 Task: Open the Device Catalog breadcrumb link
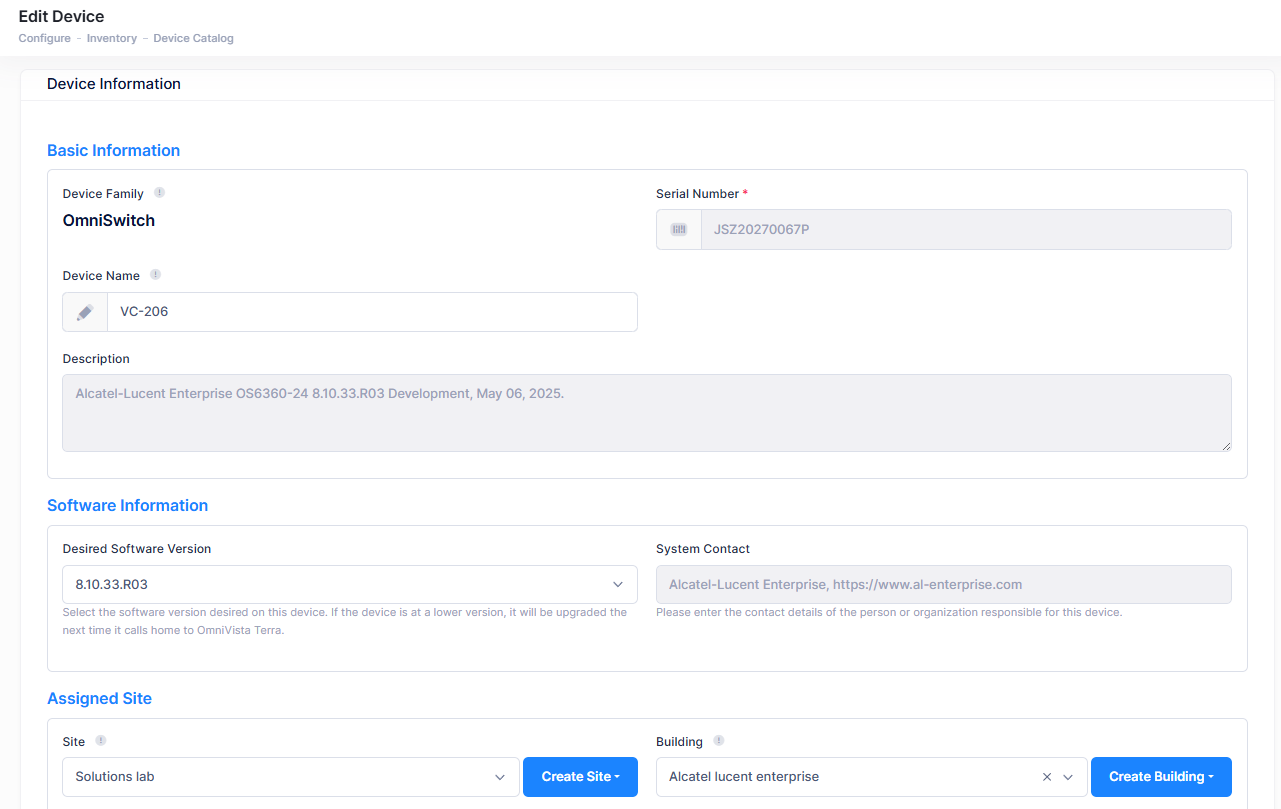pos(193,39)
